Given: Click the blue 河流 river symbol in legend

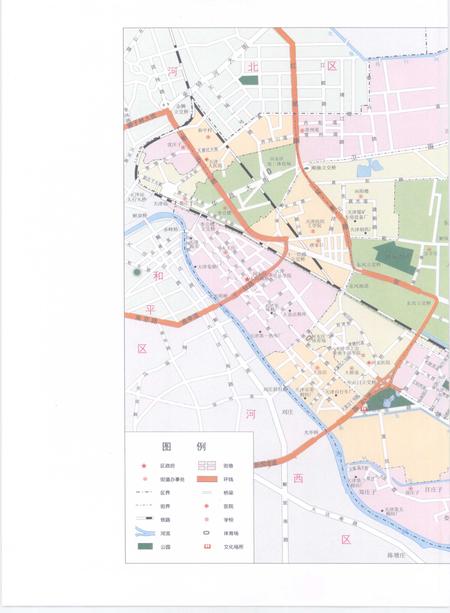Looking at the screenshot, I should (x=144, y=532).
